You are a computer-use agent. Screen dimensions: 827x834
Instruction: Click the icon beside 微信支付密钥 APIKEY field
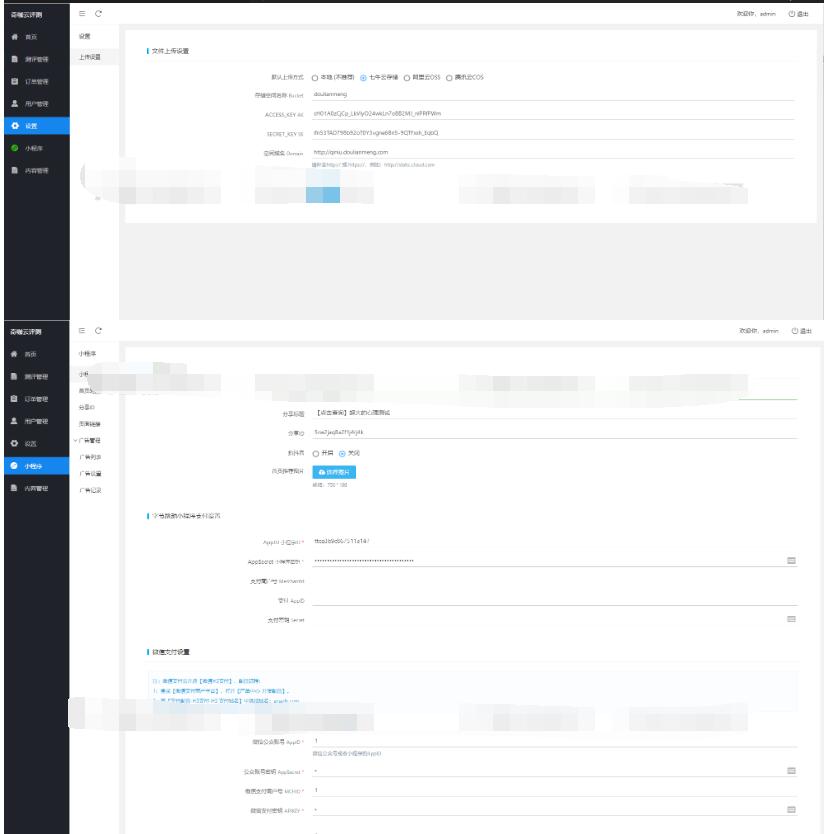point(791,809)
